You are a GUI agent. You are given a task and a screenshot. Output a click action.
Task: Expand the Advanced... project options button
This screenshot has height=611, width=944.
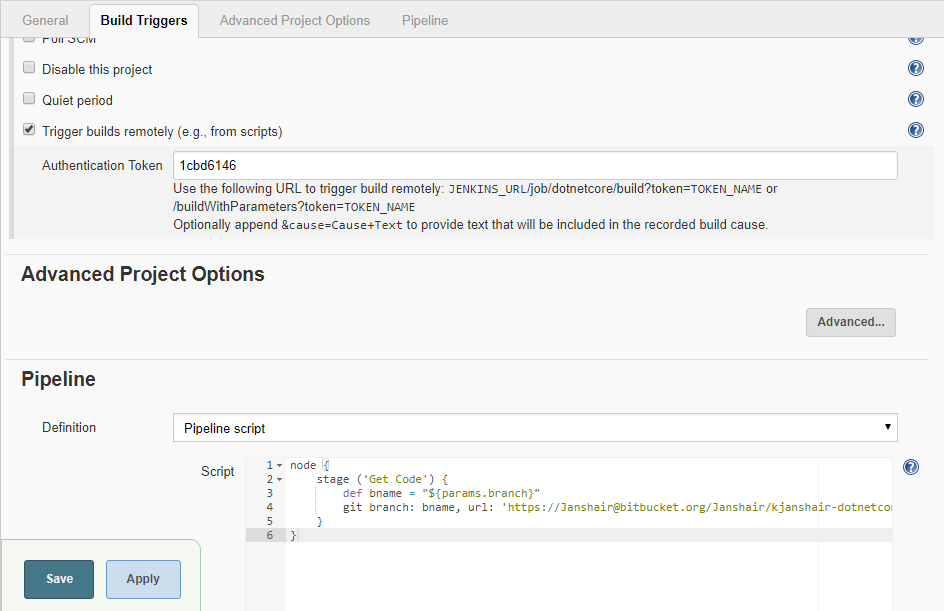pyautogui.click(x=850, y=322)
